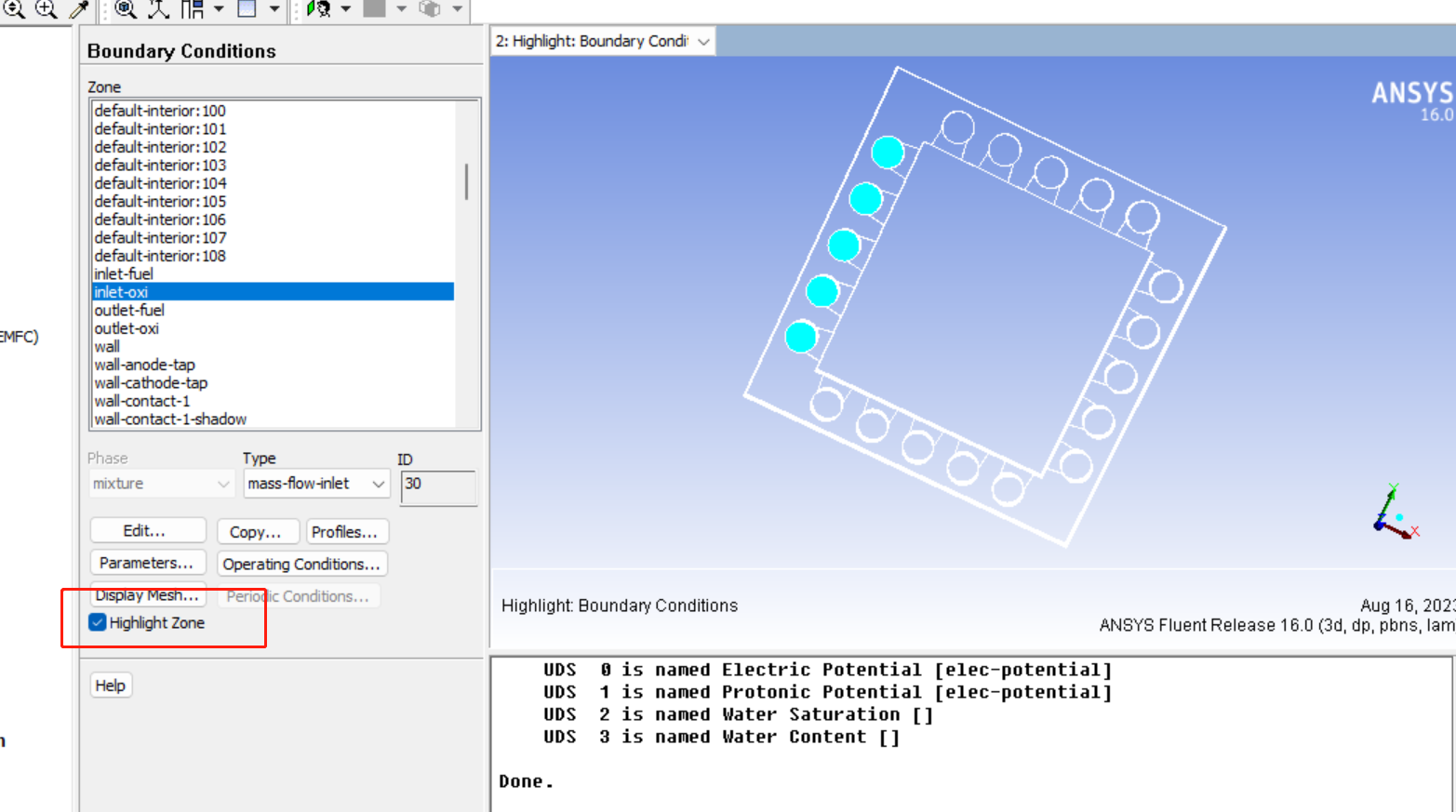Click the fit to window icon
The image size is (1456, 812).
pyautogui.click(x=126, y=9)
